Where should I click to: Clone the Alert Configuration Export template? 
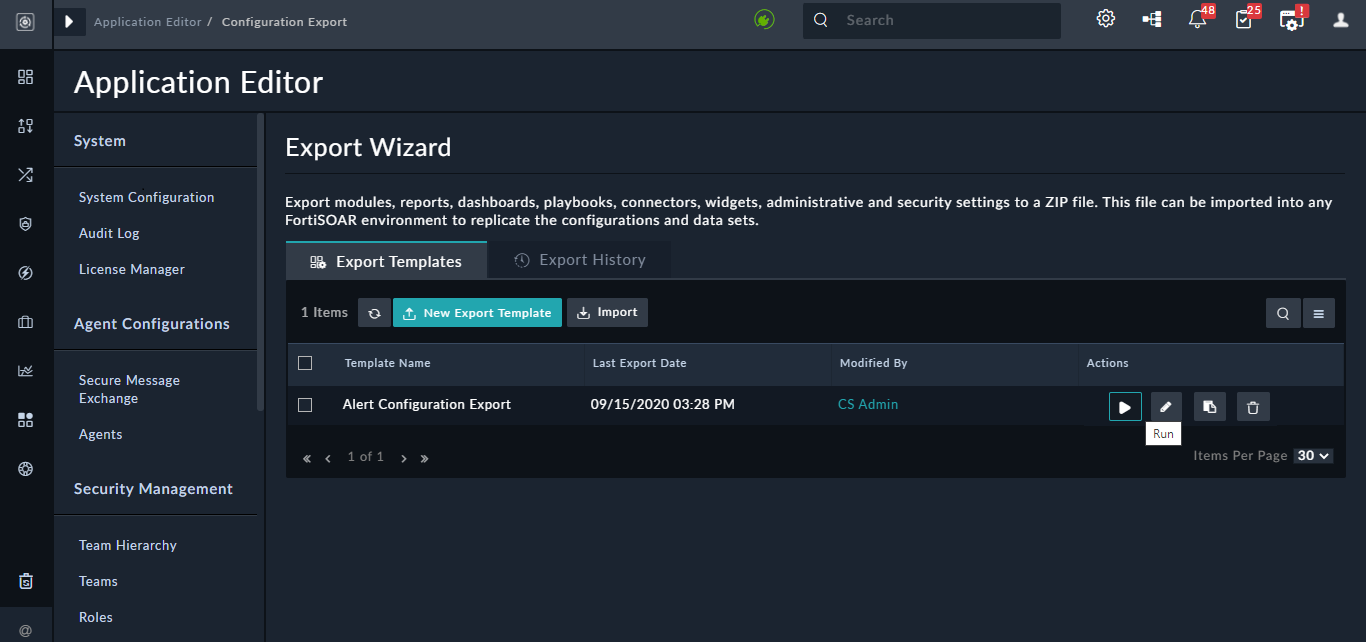point(1209,406)
